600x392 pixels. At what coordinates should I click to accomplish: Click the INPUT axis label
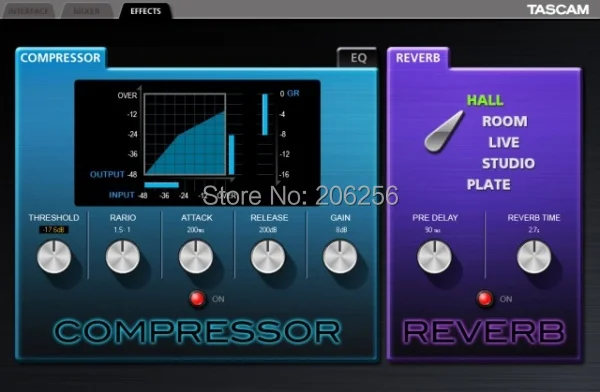click(x=122, y=195)
